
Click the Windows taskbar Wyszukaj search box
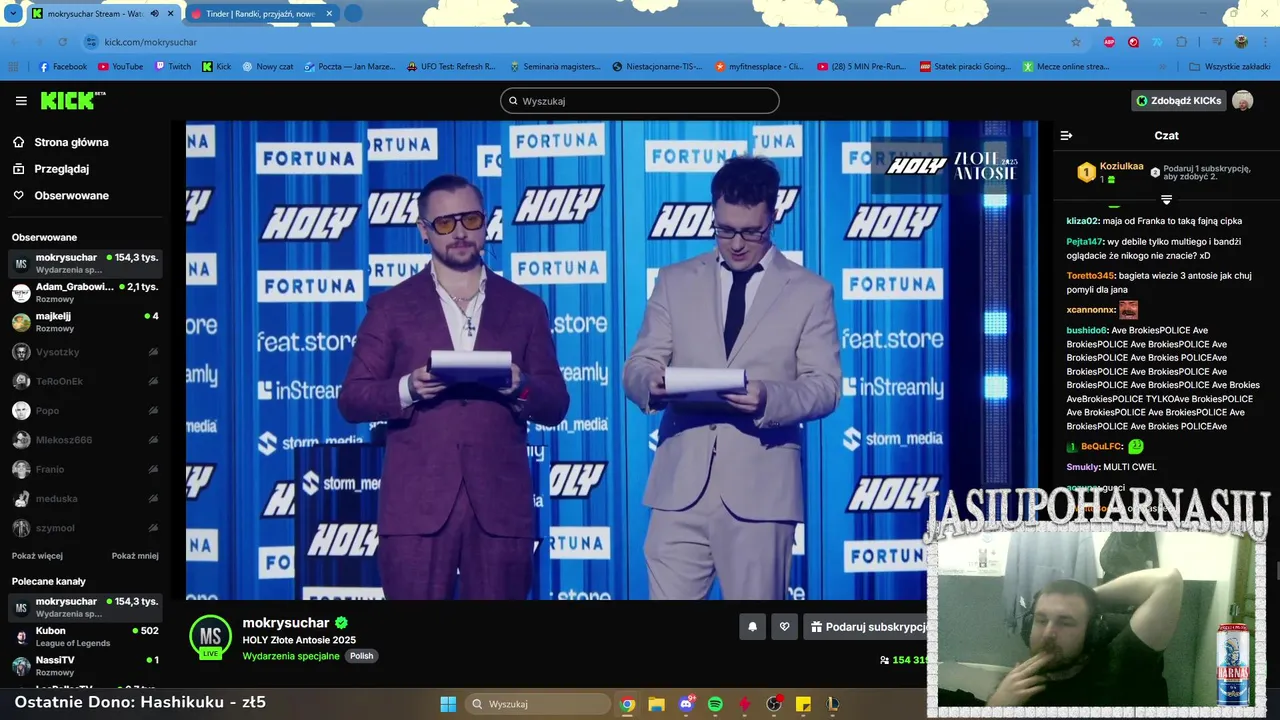pyautogui.click(x=540, y=704)
